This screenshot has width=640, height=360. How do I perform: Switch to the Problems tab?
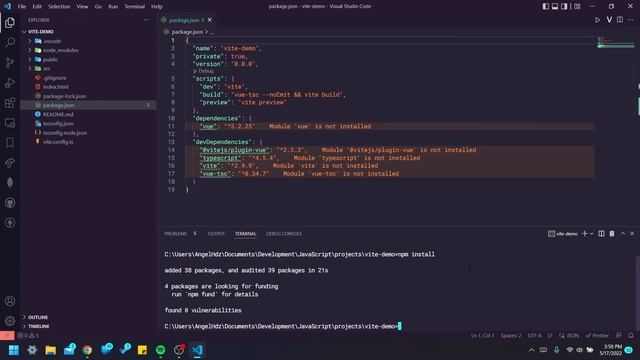coord(176,234)
